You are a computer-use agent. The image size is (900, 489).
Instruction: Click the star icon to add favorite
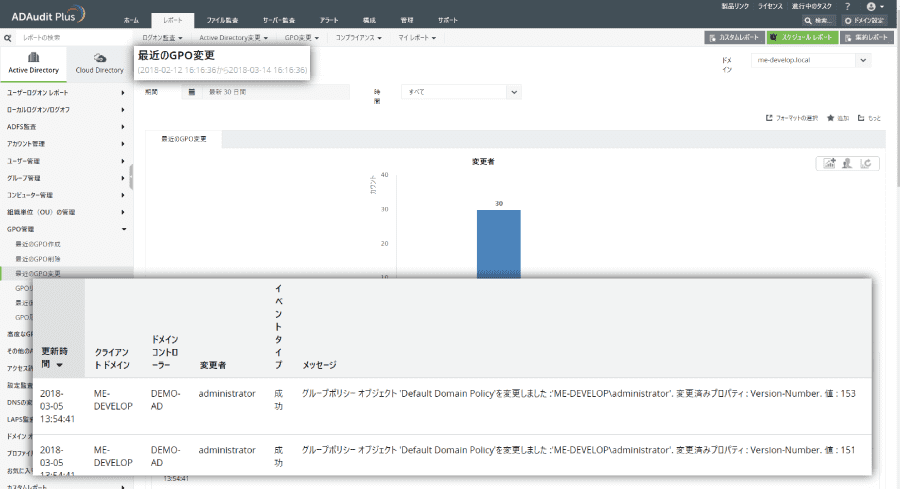(x=830, y=118)
